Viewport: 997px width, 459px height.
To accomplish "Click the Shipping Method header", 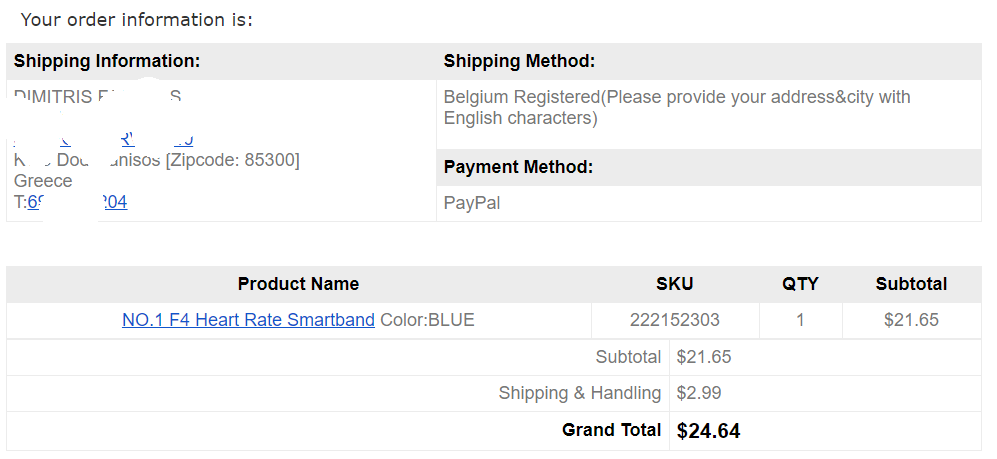I will [519, 61].
